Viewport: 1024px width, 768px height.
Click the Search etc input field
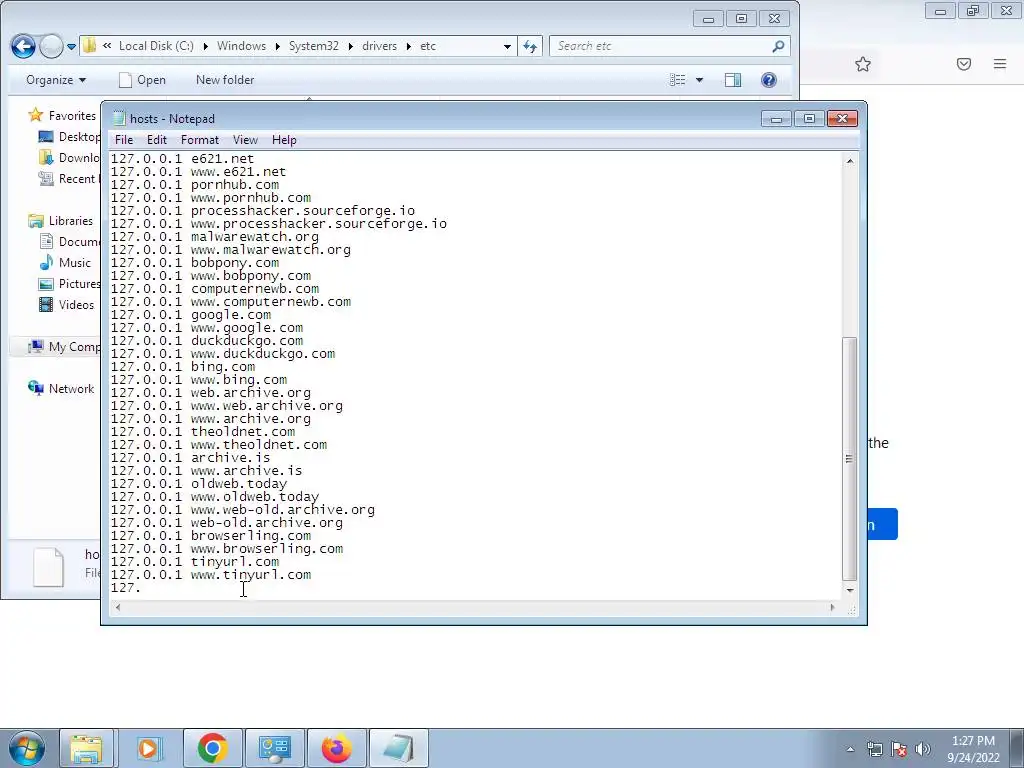[x=660, y=46]
